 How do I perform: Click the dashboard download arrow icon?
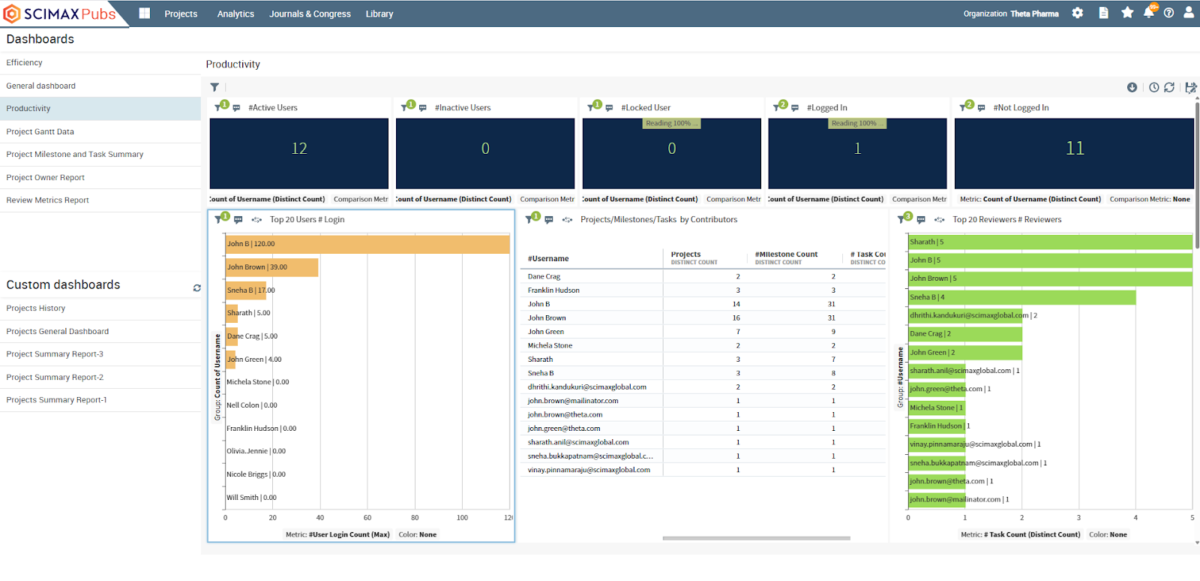coord(1132,87)
